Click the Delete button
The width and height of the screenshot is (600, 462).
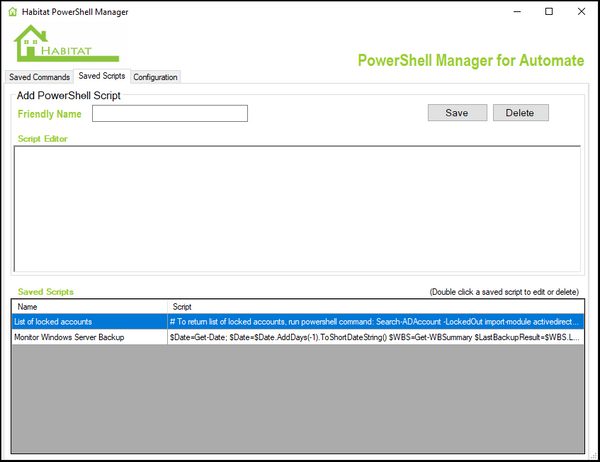pos(520,113)
